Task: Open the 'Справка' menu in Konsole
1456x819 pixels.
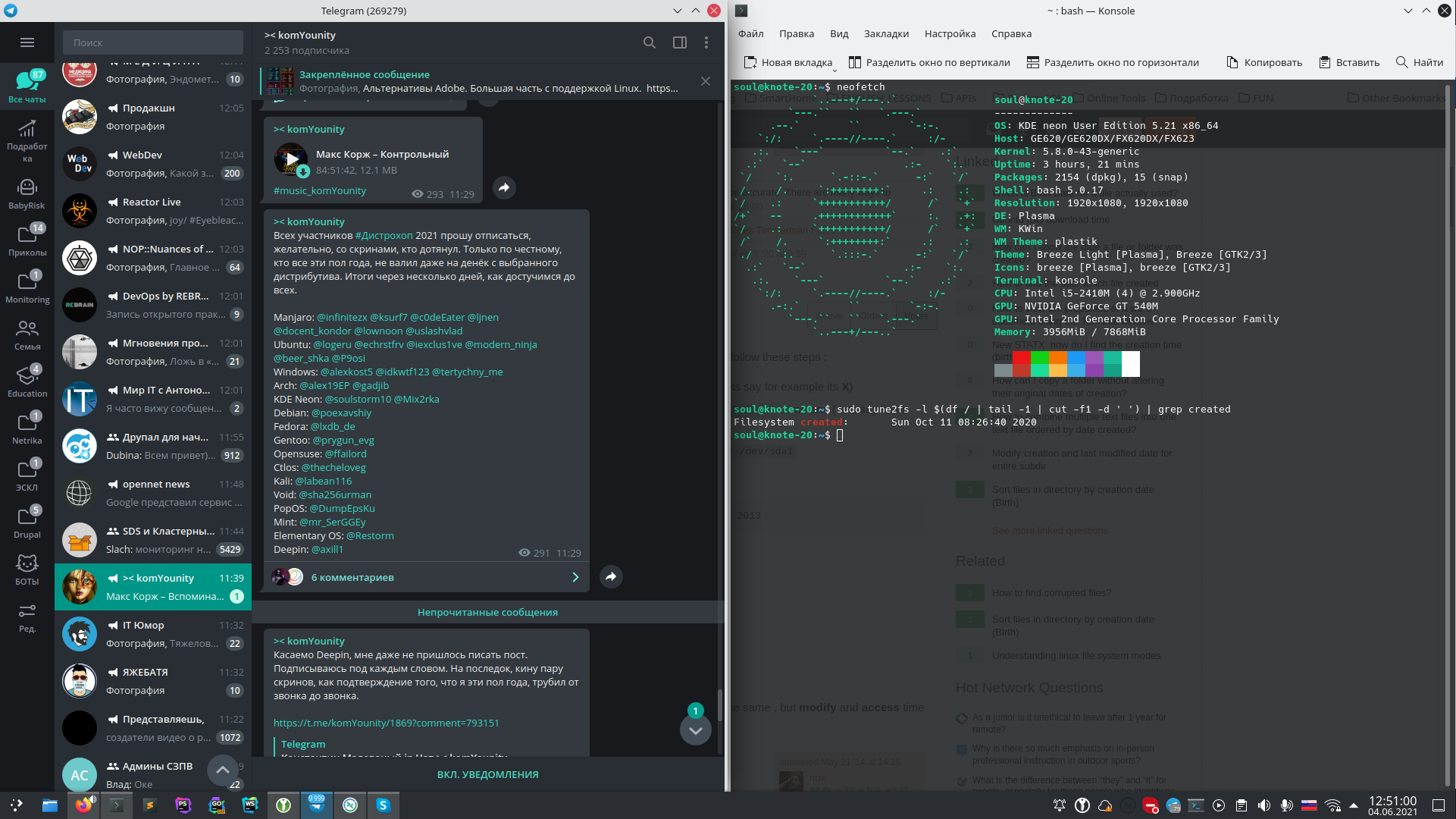Action: tap(1011, 33)
